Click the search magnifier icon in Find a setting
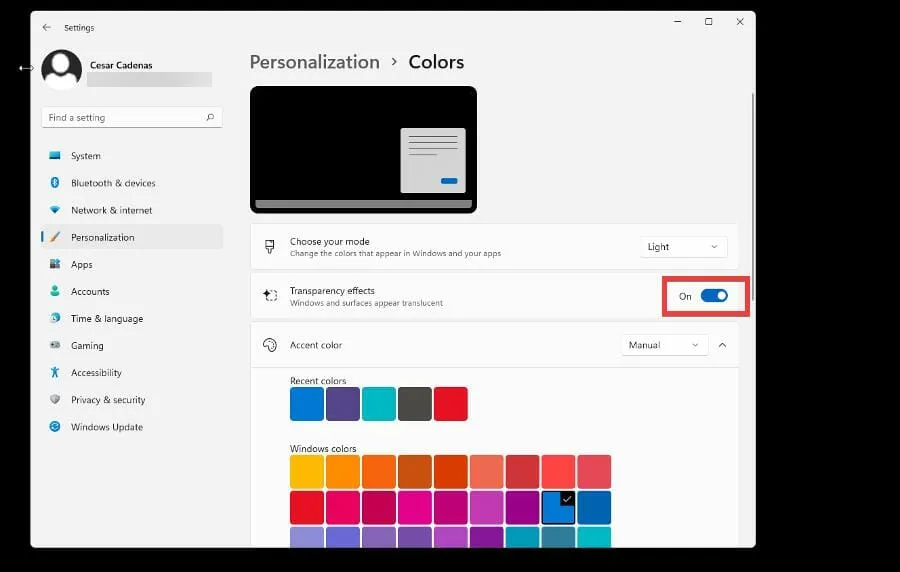Screen dimensions: 900x572 click(210, 118)
